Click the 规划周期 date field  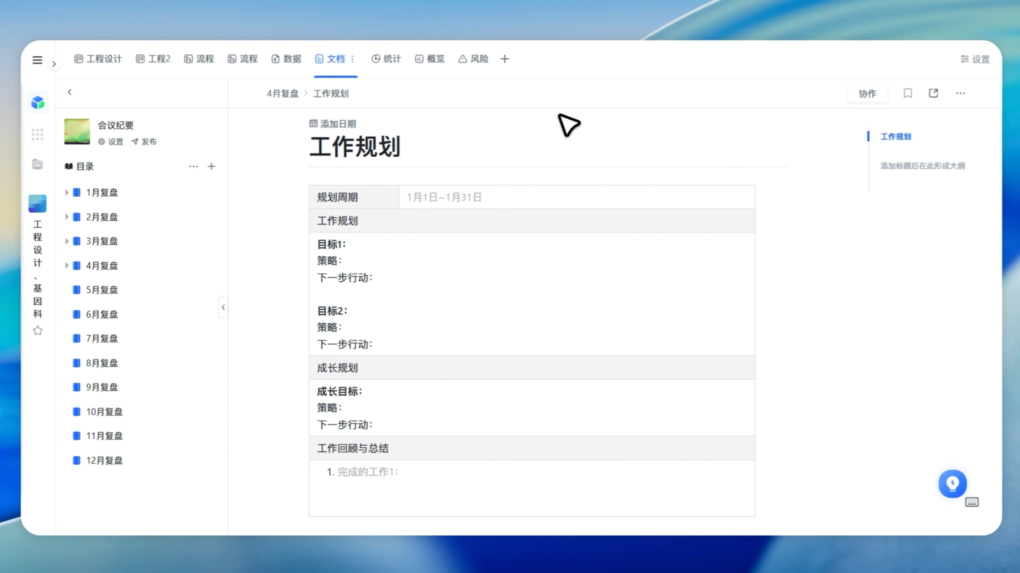444,197
